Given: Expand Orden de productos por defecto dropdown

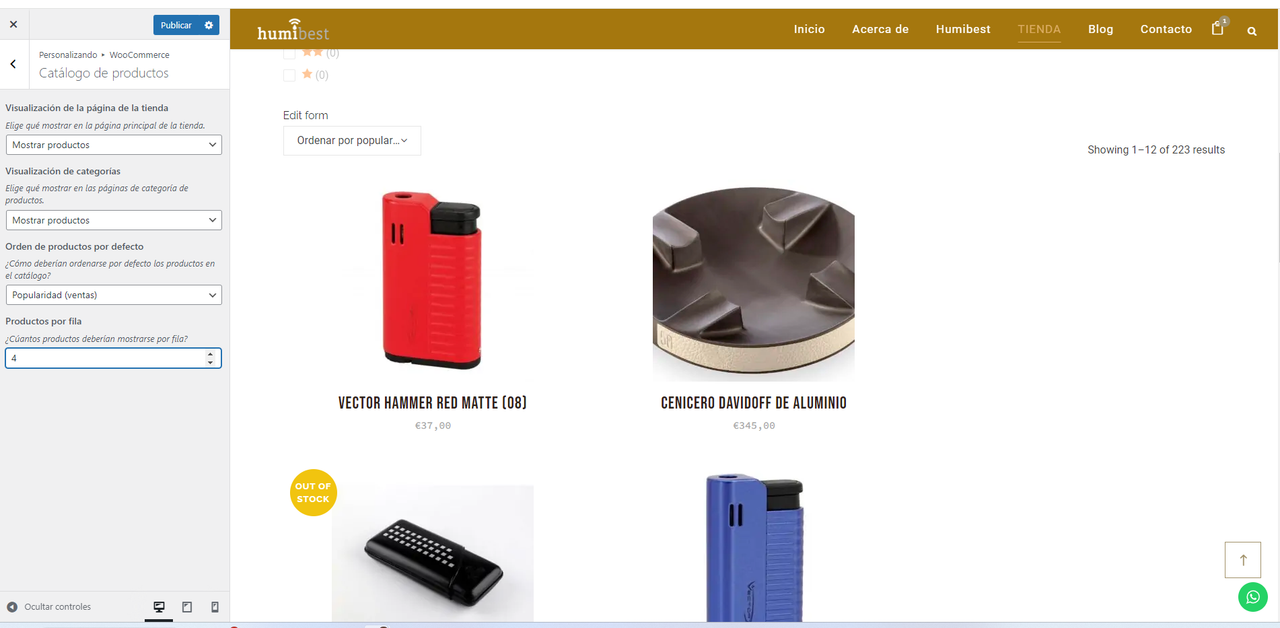Looking at the screenshot, I should [113, 295].
